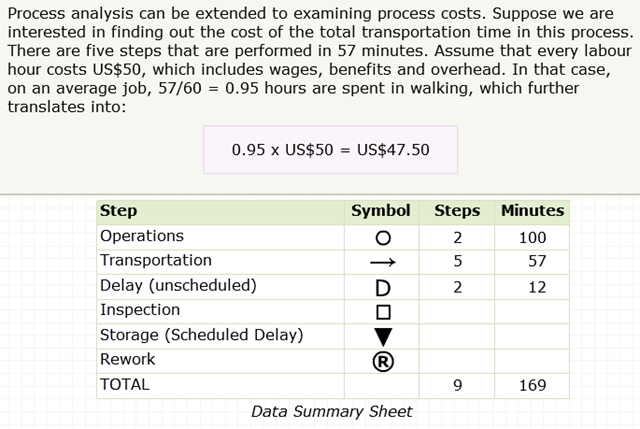The image size is (640, 429).
Task: Click the Symbol column header
Action: click(x=380, y=211)
